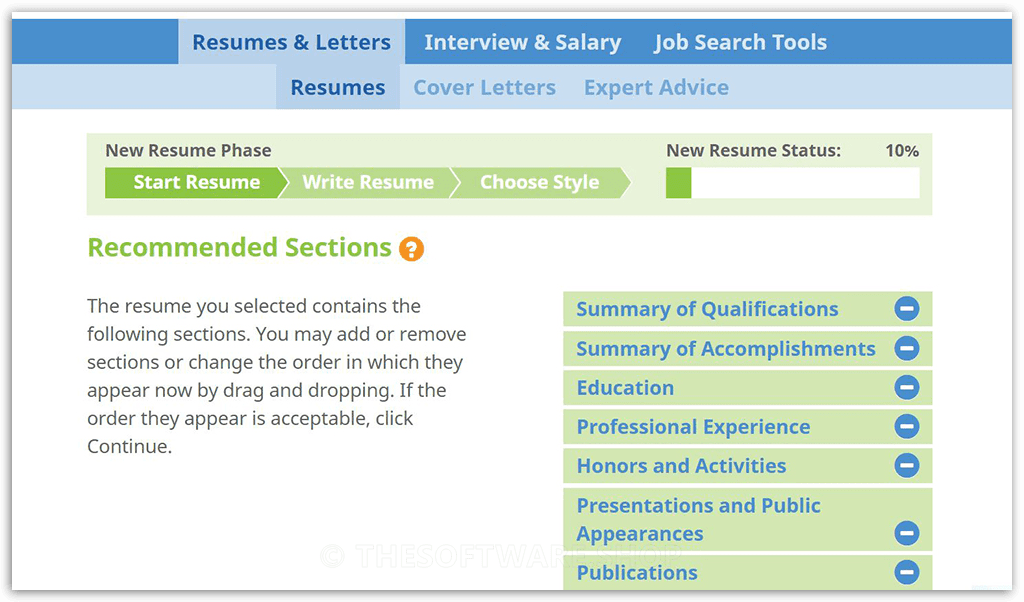Remove the Education section with minus icon
The image size is (1024, 602).
click(x=906, y=387)
